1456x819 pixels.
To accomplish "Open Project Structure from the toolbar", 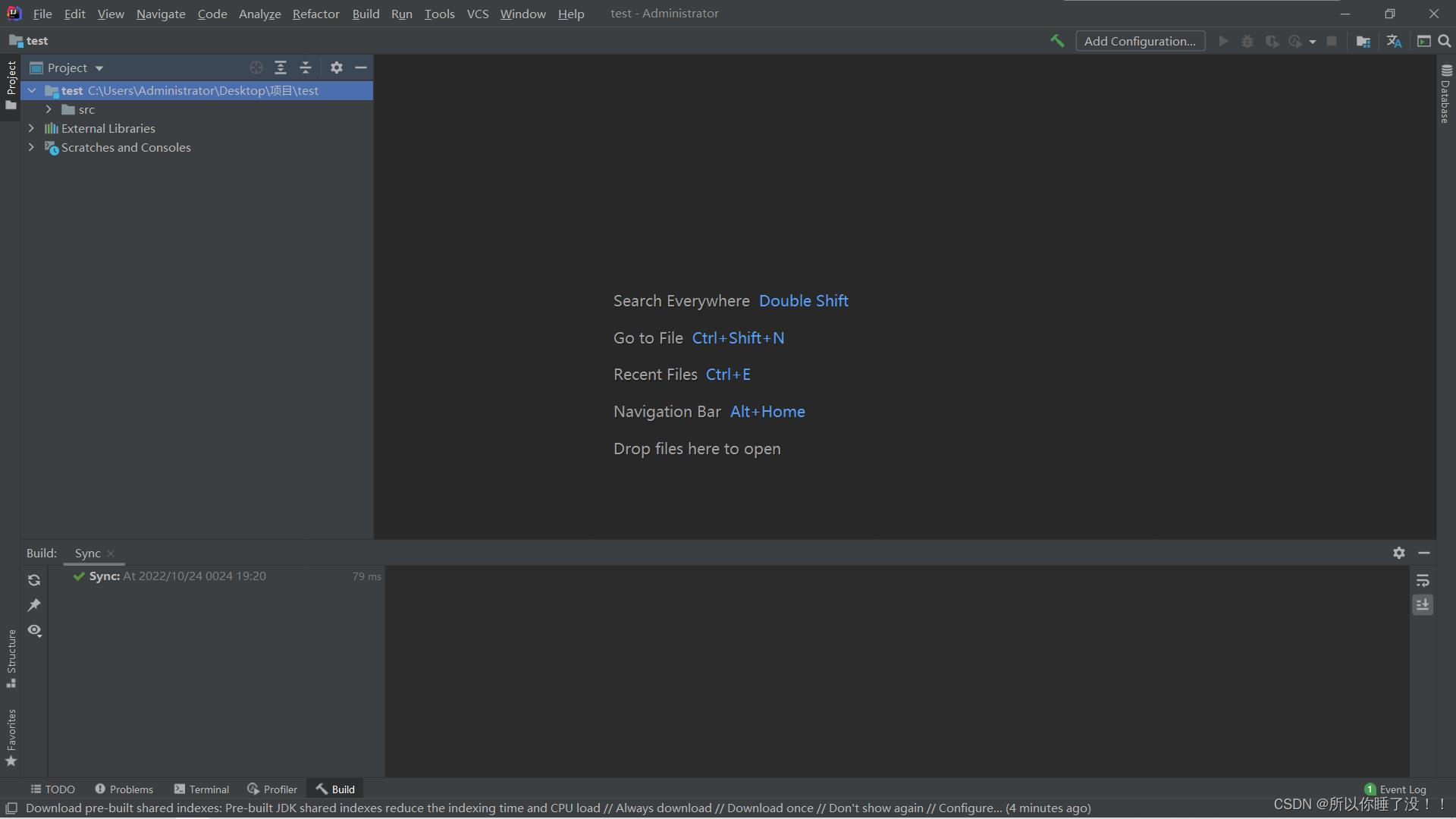I will tap(1363, 42).
